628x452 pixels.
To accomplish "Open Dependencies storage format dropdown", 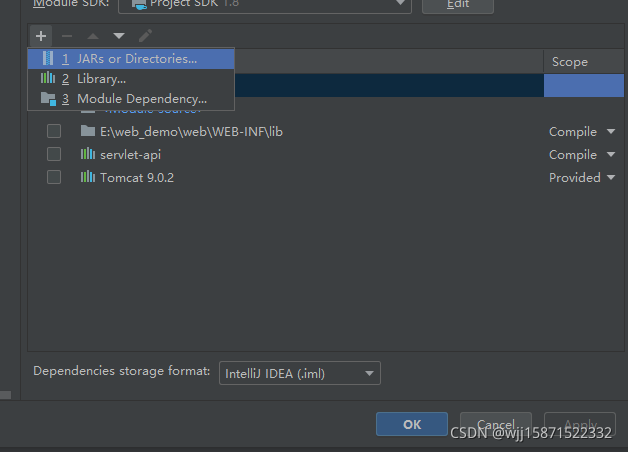I will [x=300, y=373].
